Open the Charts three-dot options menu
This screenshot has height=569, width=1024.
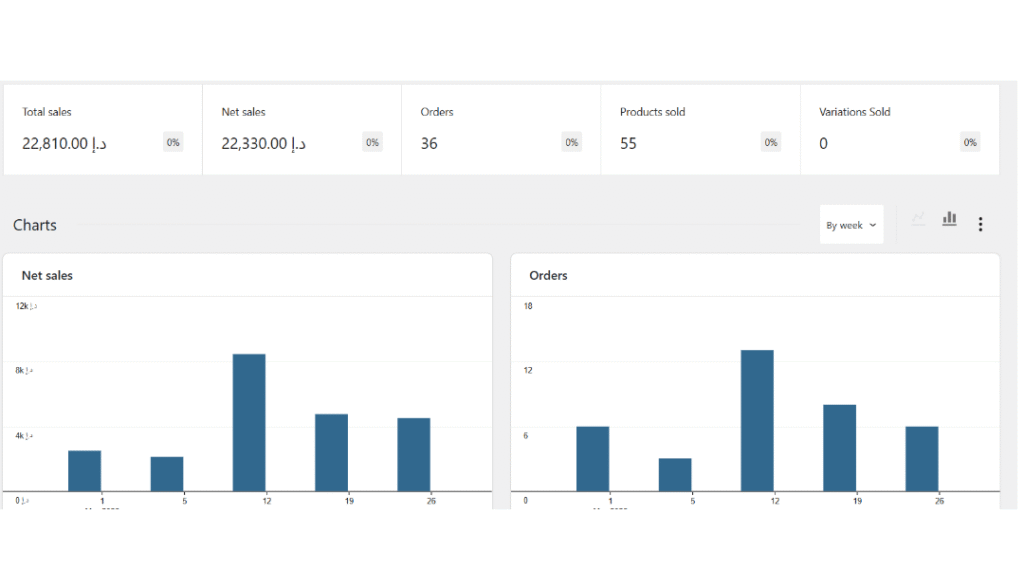pyautogui.click(x=980, y=224)
